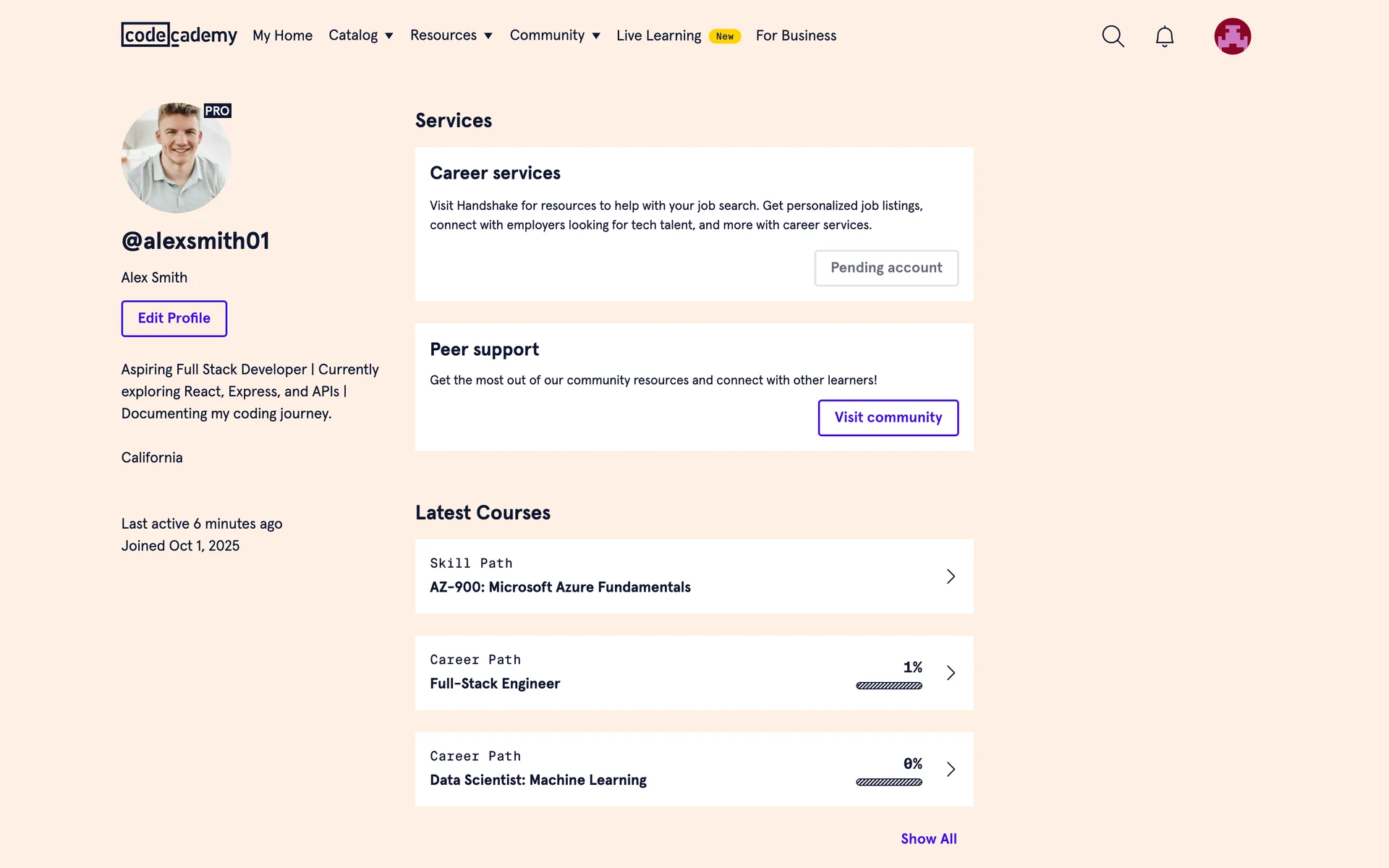The image size is (1389, 868).
Task: Open Live Learning page
Action: tap(658, 35)
